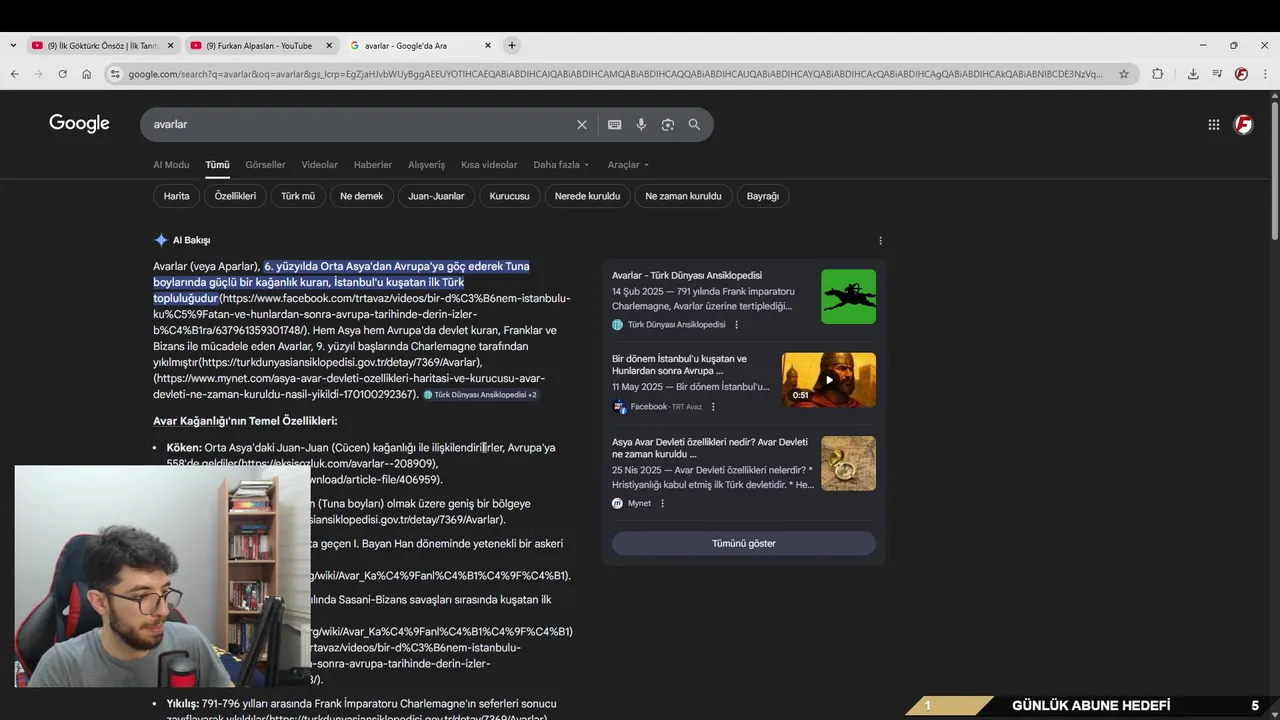Screen dimensions: 1280x720
Task: Click into the avarlar search field
Action: pyautogui.click(x=360, y=124)
